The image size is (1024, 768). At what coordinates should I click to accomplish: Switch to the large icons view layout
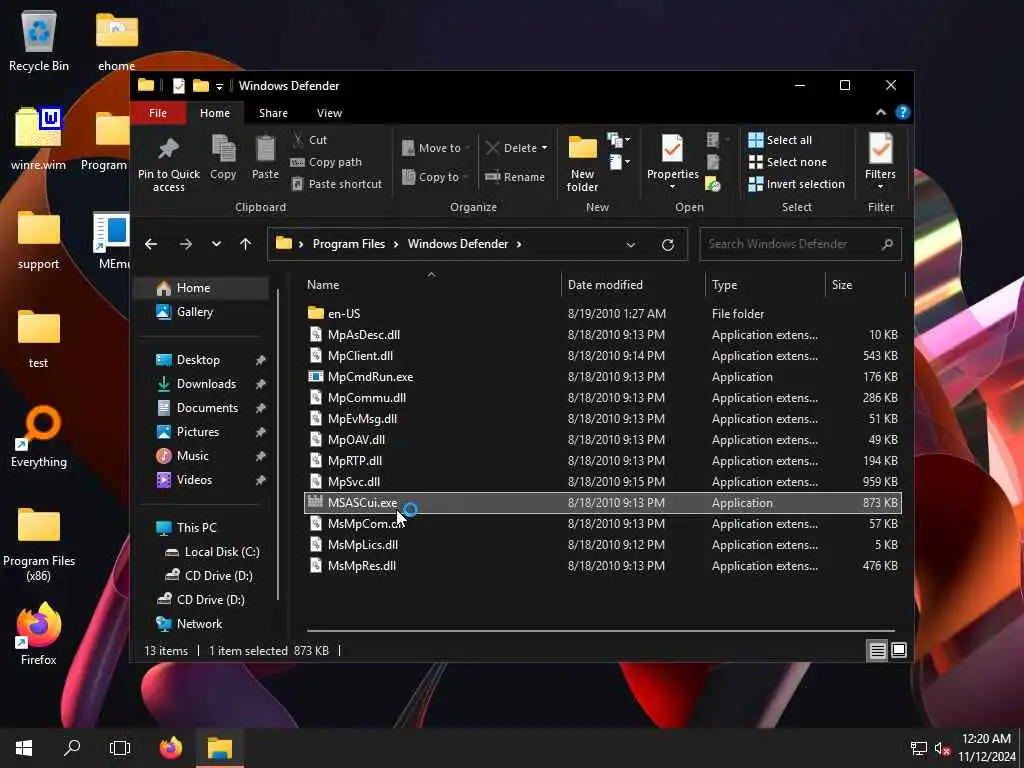pyautogui.click(x=899, y=650)
